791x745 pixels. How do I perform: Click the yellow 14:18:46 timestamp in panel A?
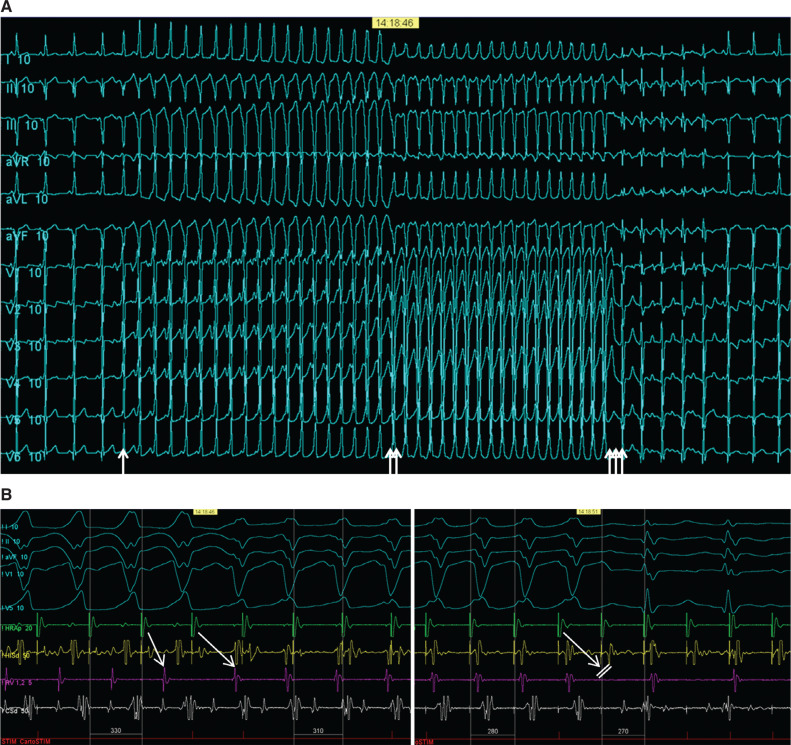pos(395,23)
